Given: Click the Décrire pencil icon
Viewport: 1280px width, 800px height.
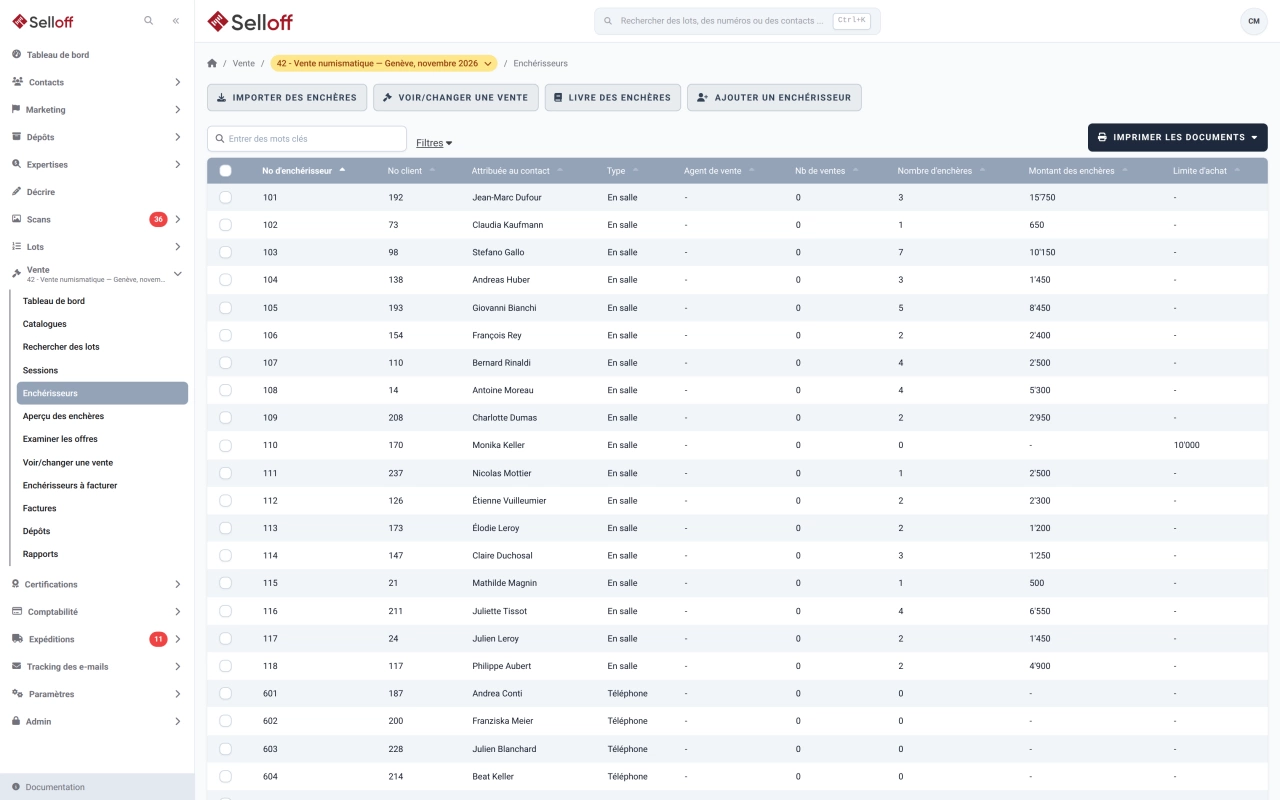Looking at the screenshot, I should pyautogui.click(x=17, y=191).
